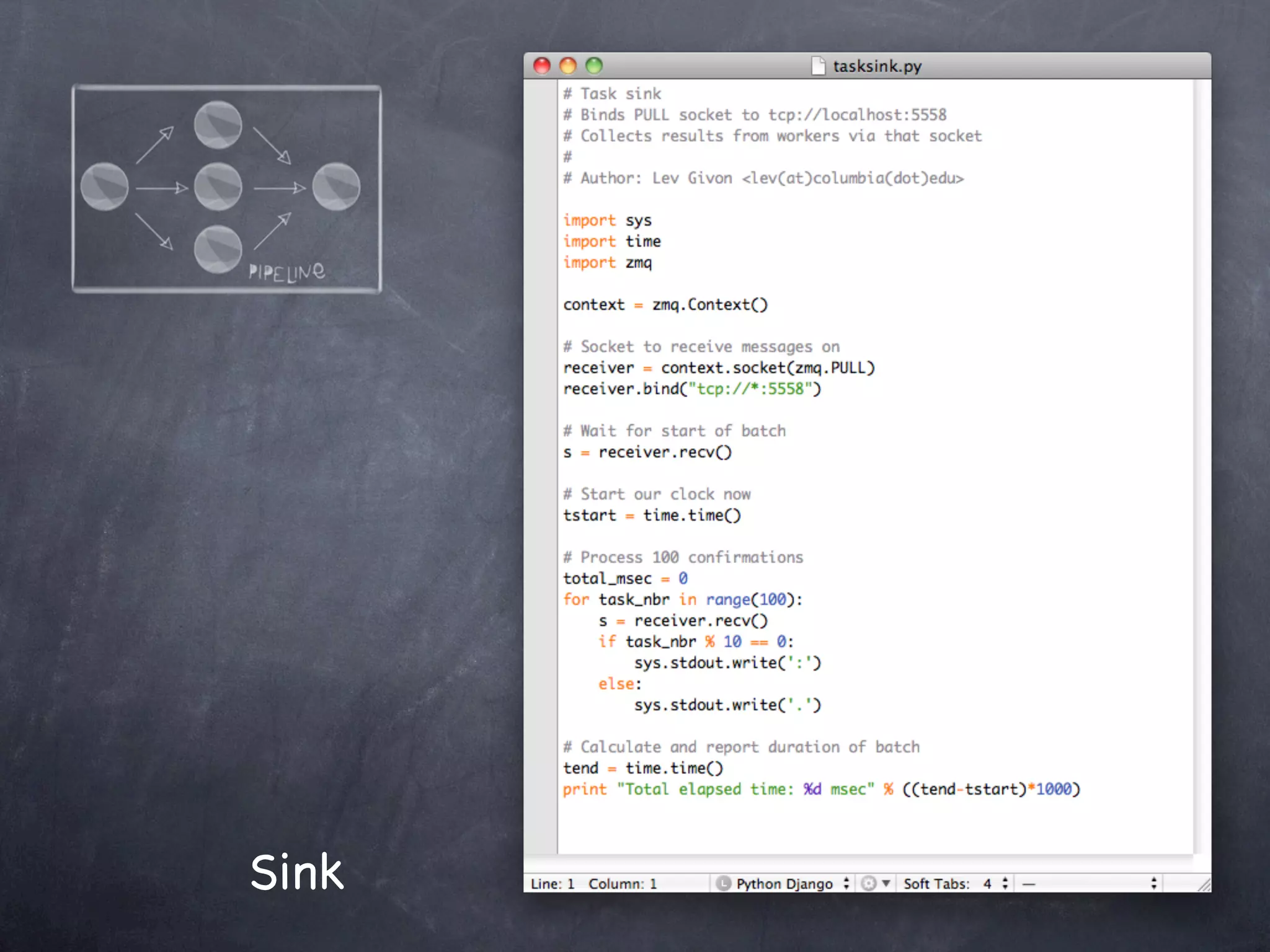Click the Line and Column position indicator
Viewport: 1270px width, 952px height.
[x=593, y=883]
